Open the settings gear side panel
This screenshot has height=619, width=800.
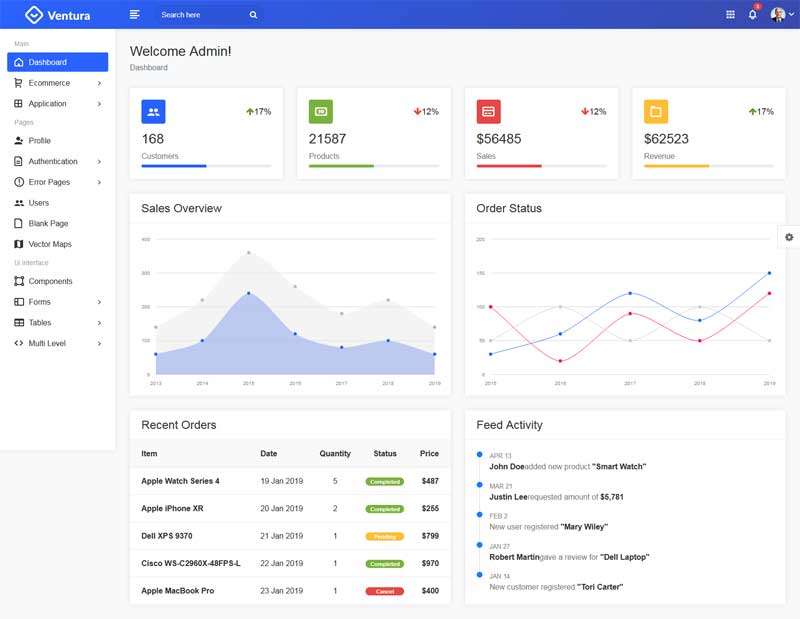(789, 237)
